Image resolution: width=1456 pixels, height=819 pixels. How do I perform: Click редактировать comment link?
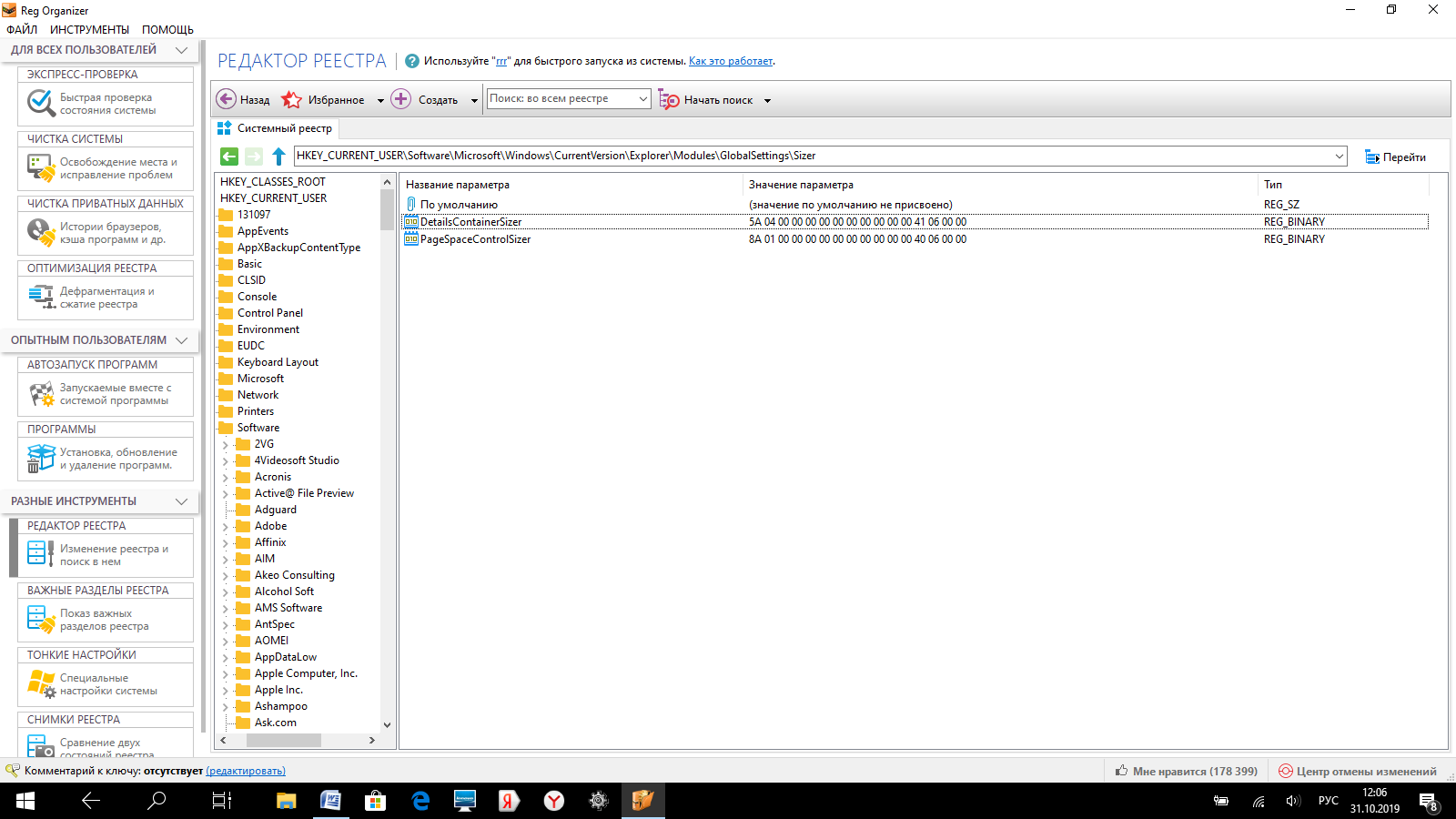(x=246, y=771)
